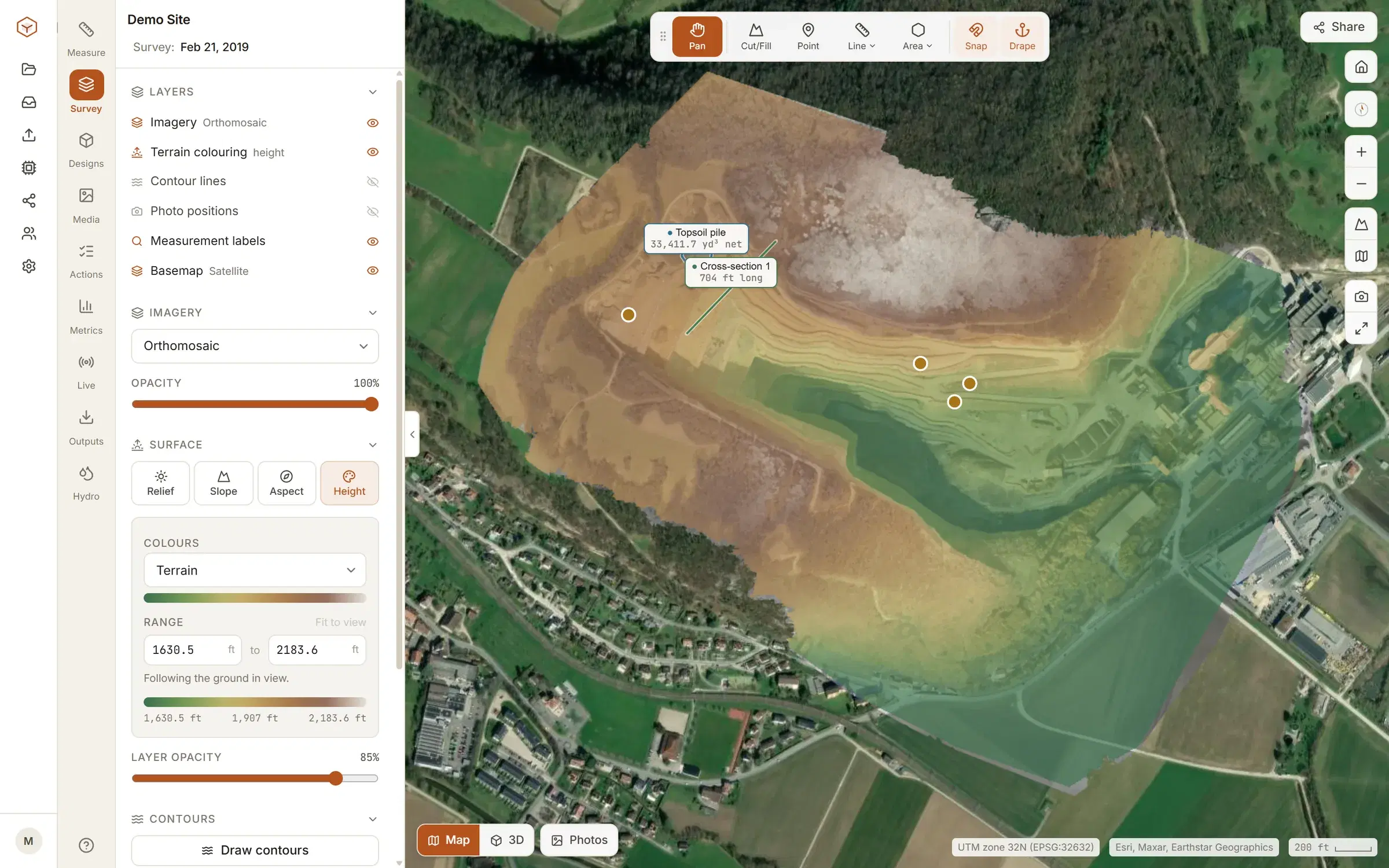The height and width of the screenshot is (868, 1389).
Task: Take a map snapshot with camera icon
Action: point(1361,297)
